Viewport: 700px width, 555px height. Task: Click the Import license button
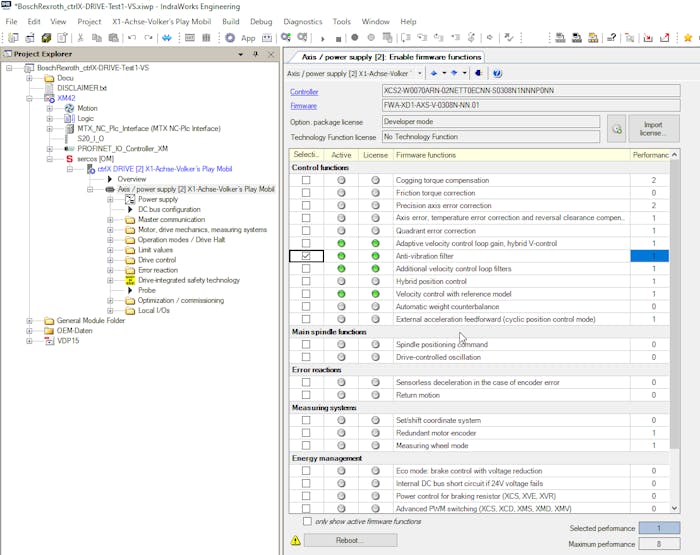(x=654, y=129)
